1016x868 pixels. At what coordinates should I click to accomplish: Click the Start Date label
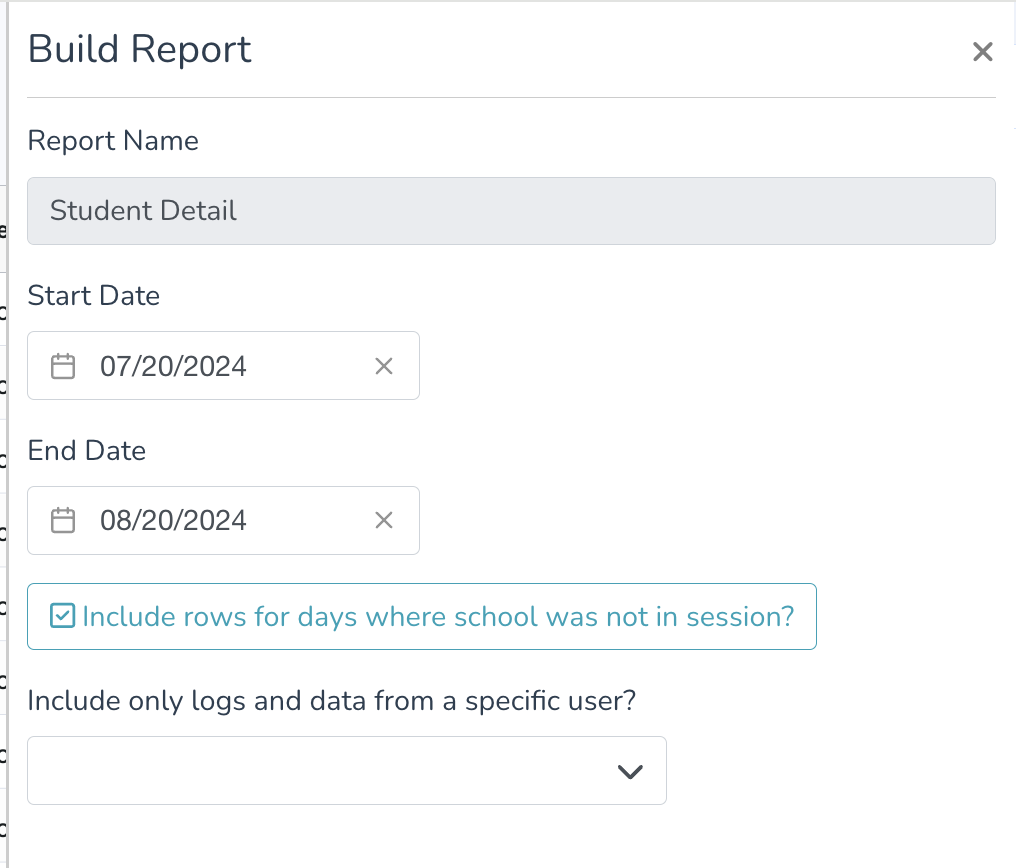pyautogui.click(x=93, y=295)
